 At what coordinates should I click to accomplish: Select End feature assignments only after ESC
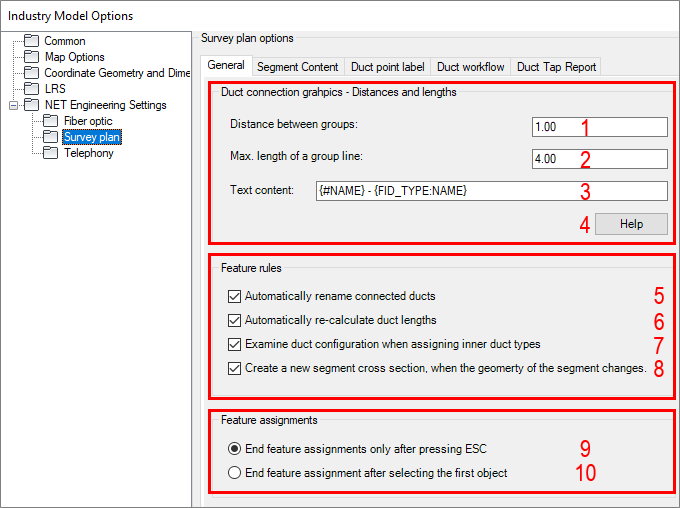234,449
